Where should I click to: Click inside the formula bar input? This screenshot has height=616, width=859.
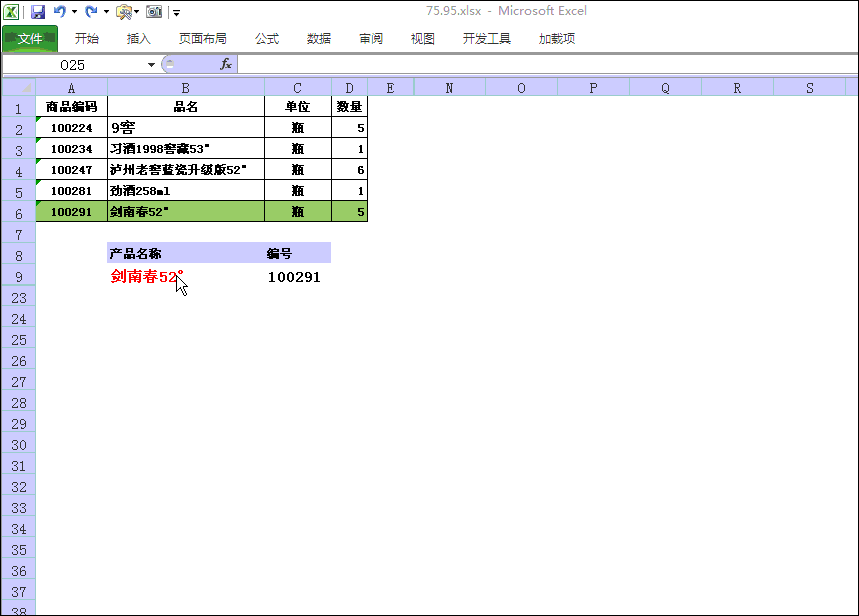coord(548,65)
